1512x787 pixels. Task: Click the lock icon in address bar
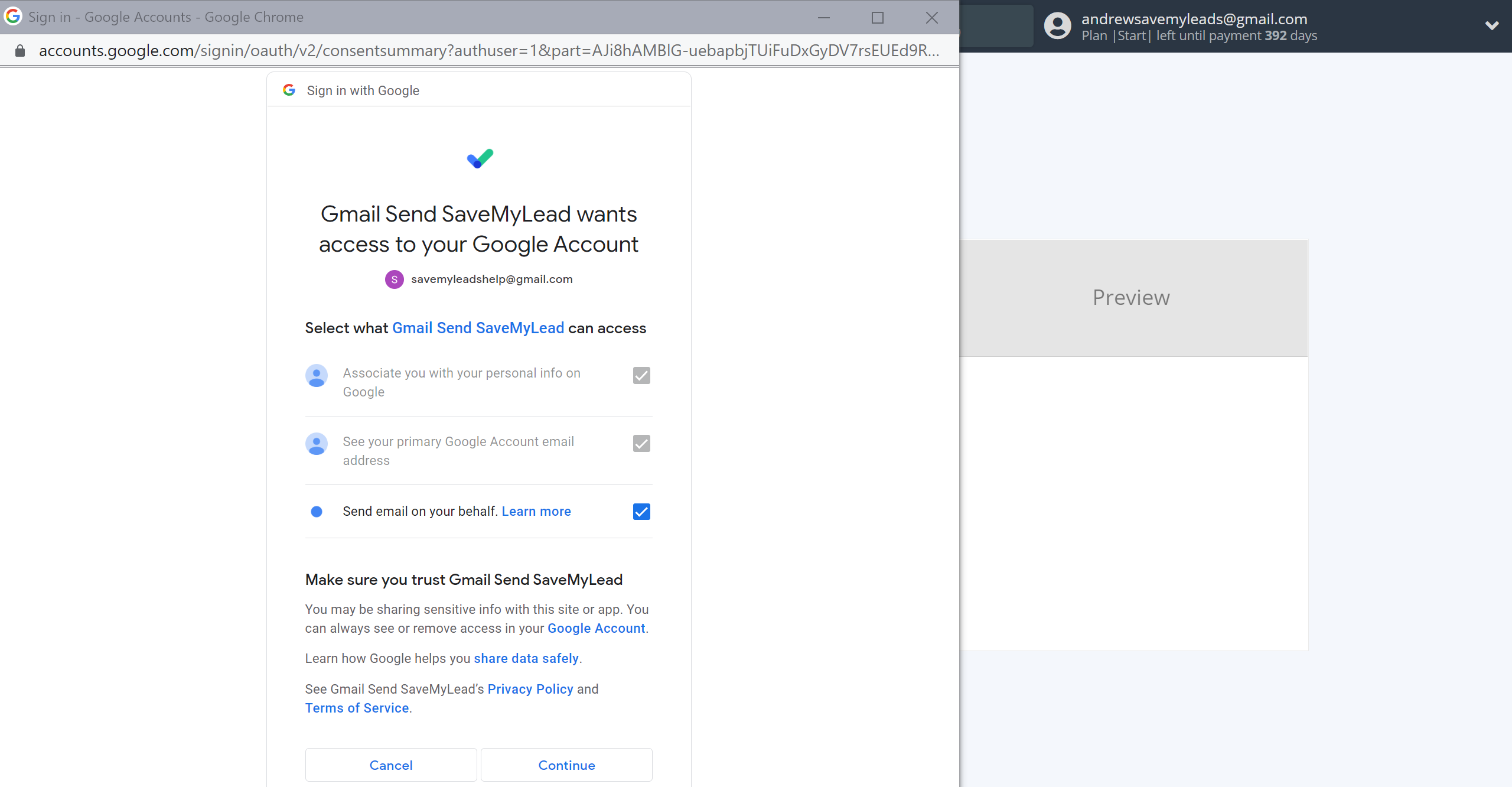20,51
